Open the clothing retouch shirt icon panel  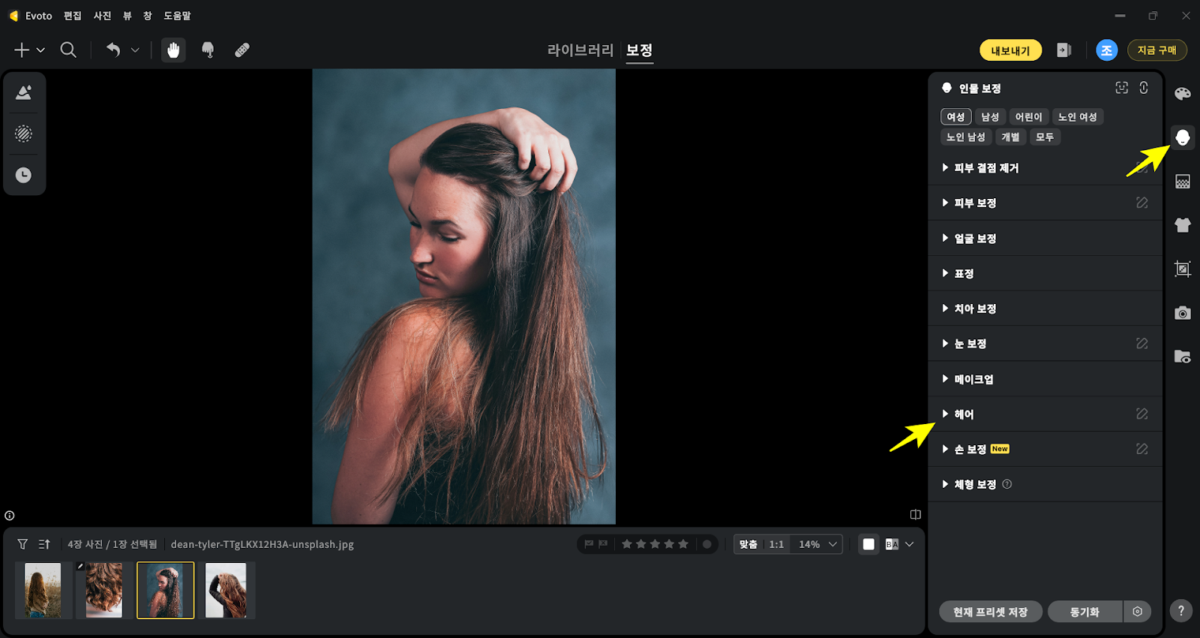pos(1182,225)
